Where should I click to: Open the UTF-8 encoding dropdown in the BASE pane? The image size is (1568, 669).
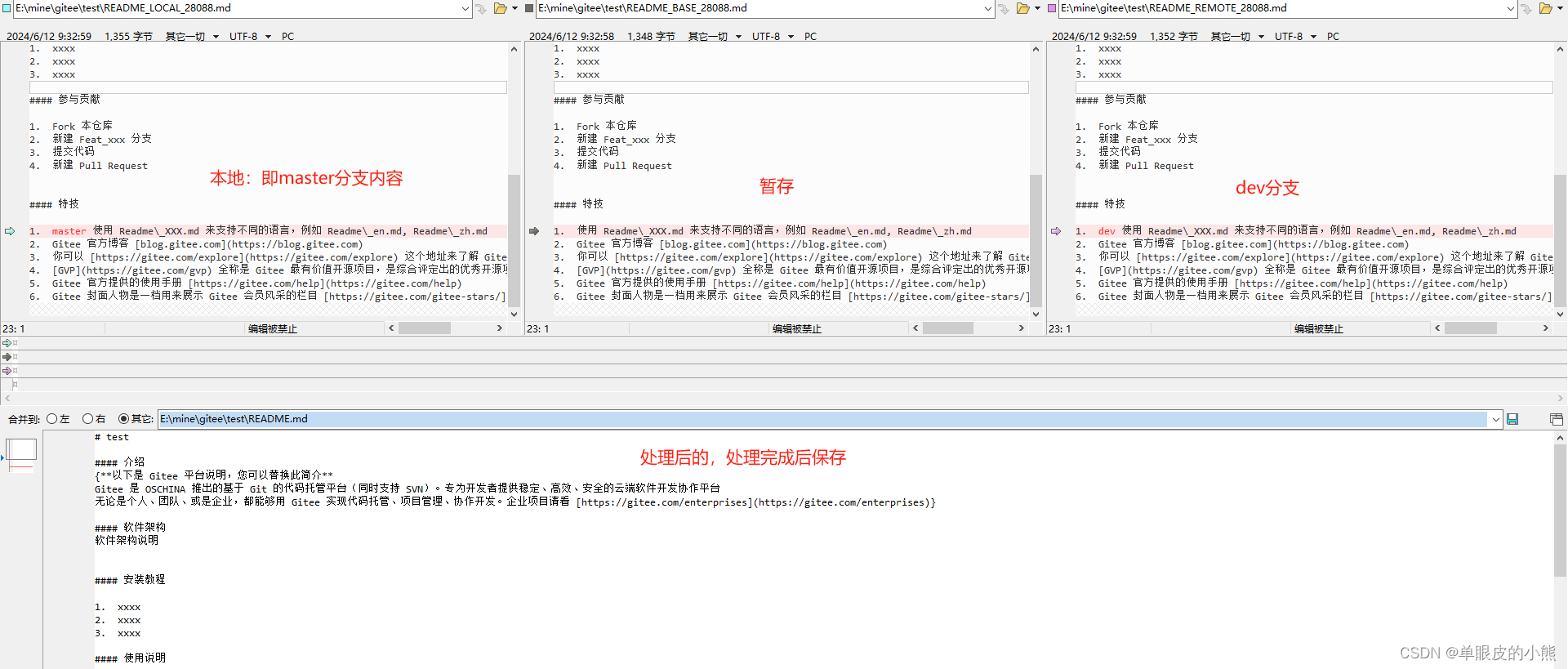[773, 37]
